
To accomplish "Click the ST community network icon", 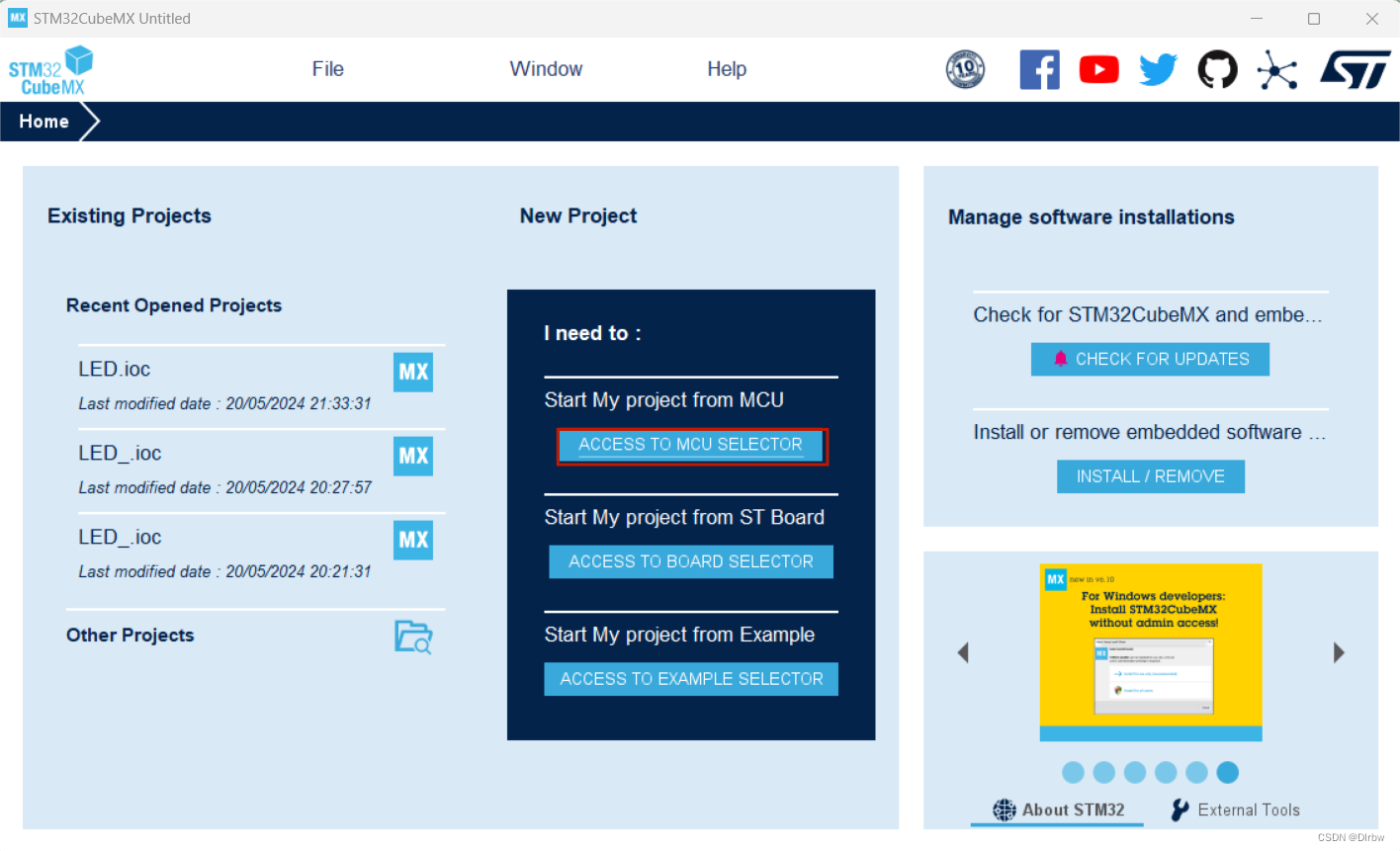I will [x=1276, y=69].
